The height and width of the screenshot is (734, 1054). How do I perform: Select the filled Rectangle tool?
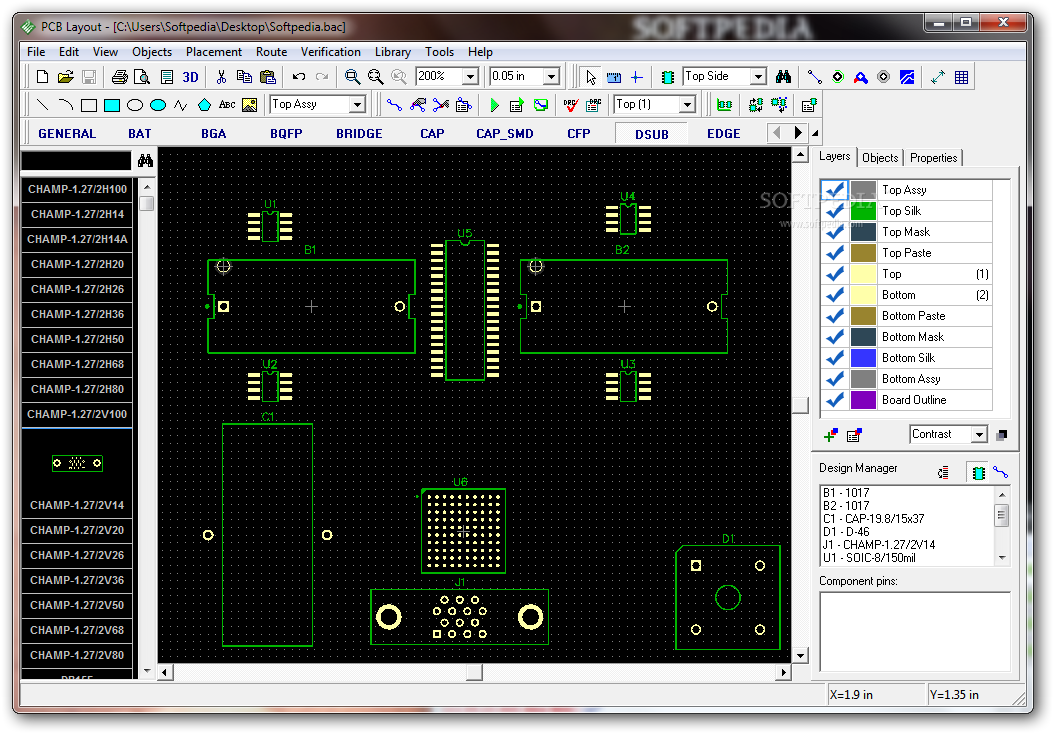point(112,105)
